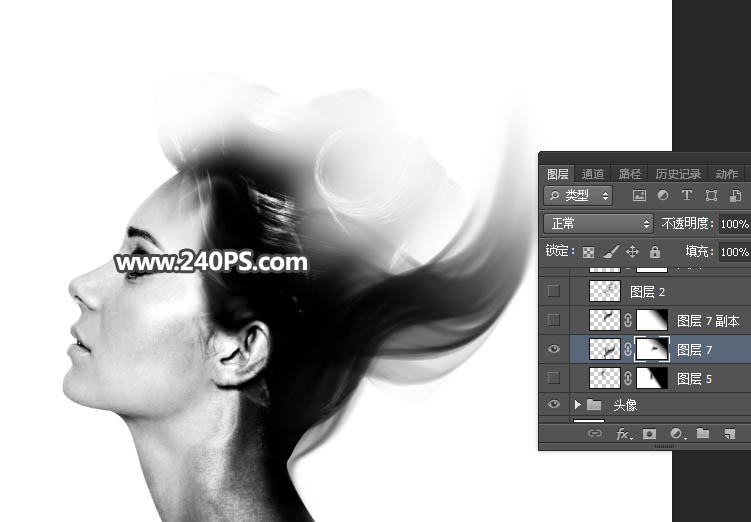Image resolution: width=751 pixels, height=522 pixels.
Task: Open the fx layer style menu
Action: point(623,434)
